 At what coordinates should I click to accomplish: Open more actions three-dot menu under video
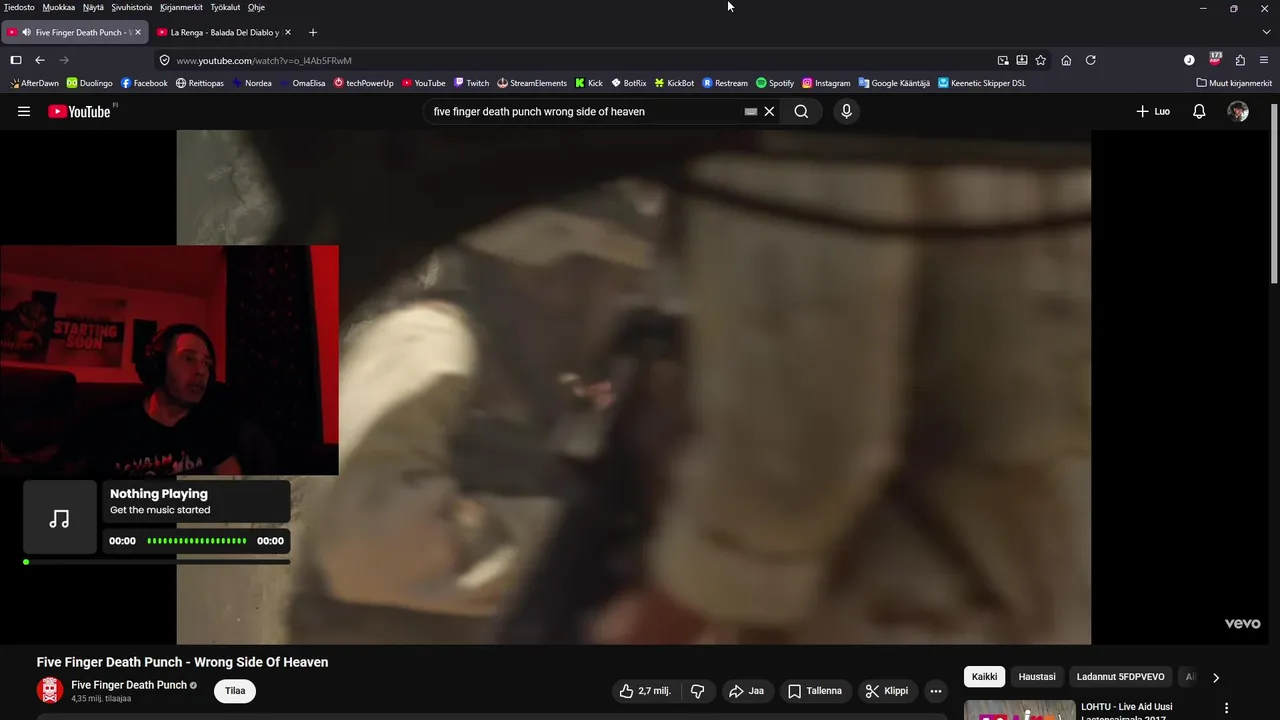click(936, 691)
